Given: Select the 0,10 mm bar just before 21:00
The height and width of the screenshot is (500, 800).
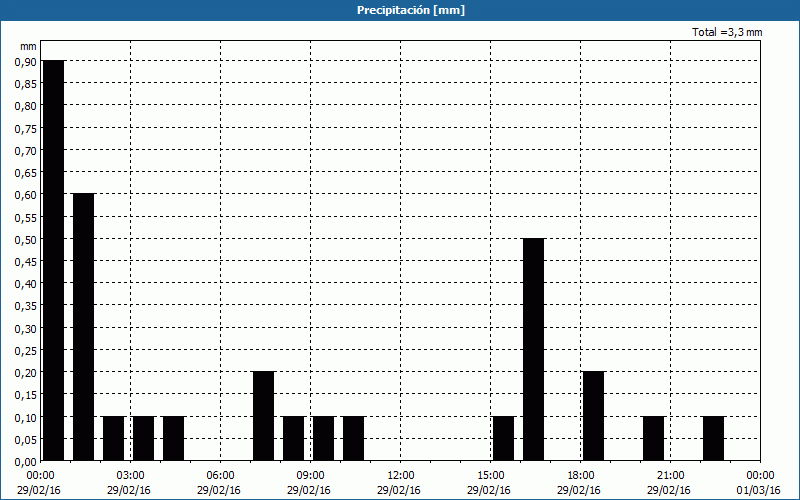Looking at the screenshot, I should point(654,438).
